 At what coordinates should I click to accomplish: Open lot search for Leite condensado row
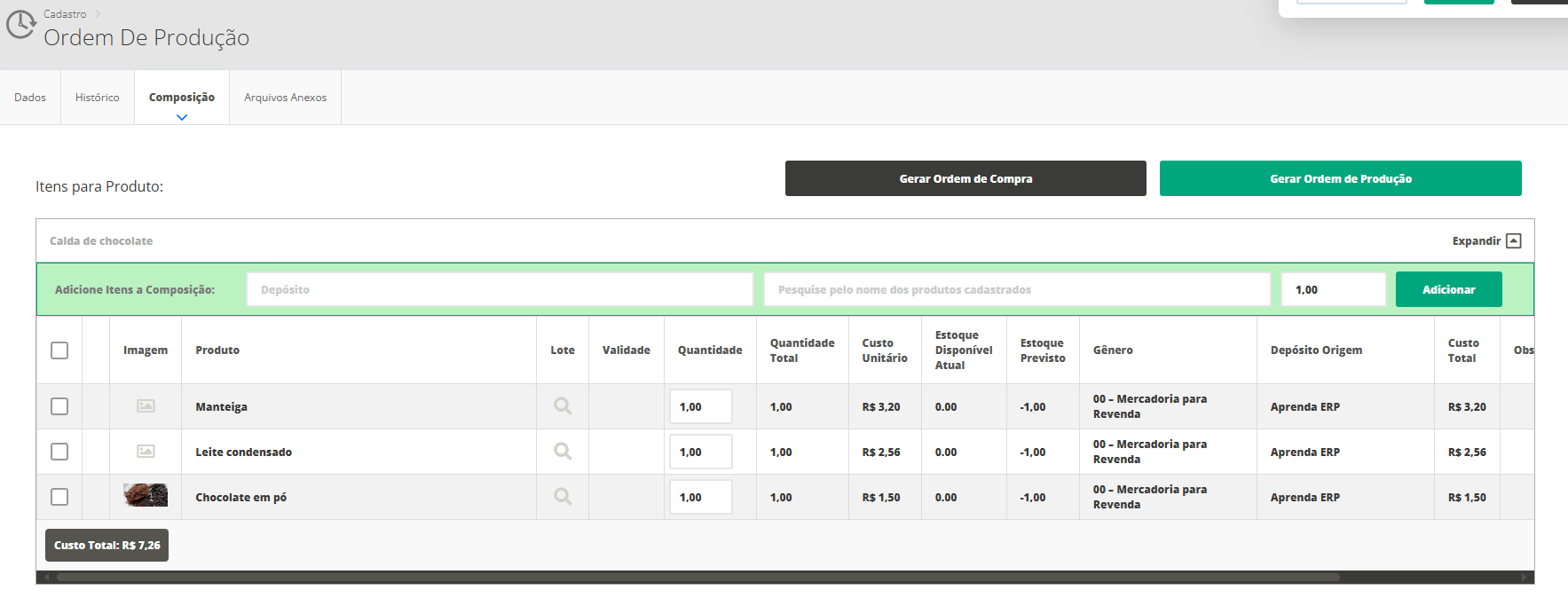point(563,452)
